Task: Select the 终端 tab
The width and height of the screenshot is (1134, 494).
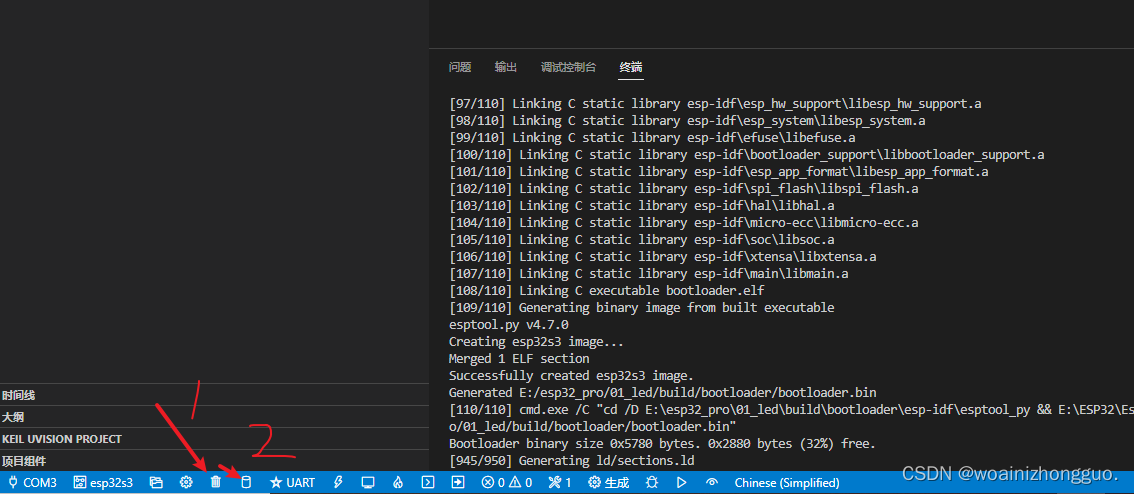Action: click(x=631, y=67)
